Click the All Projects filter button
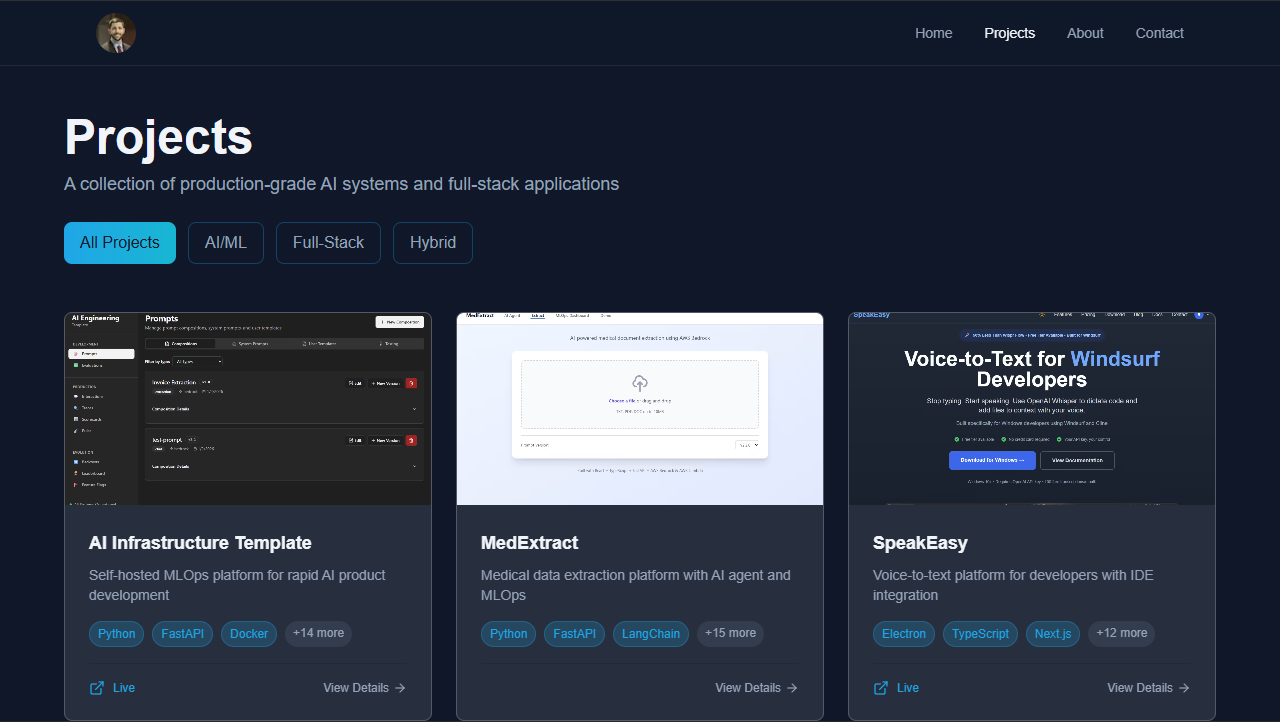1280x722 pixels. tap(119, 242)
